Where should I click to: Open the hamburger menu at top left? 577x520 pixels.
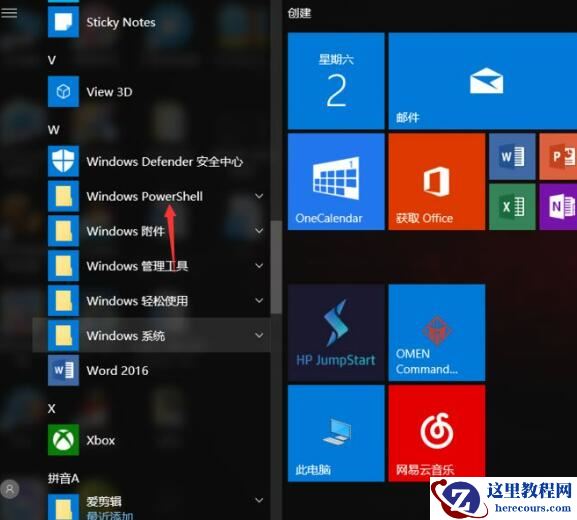9,13
